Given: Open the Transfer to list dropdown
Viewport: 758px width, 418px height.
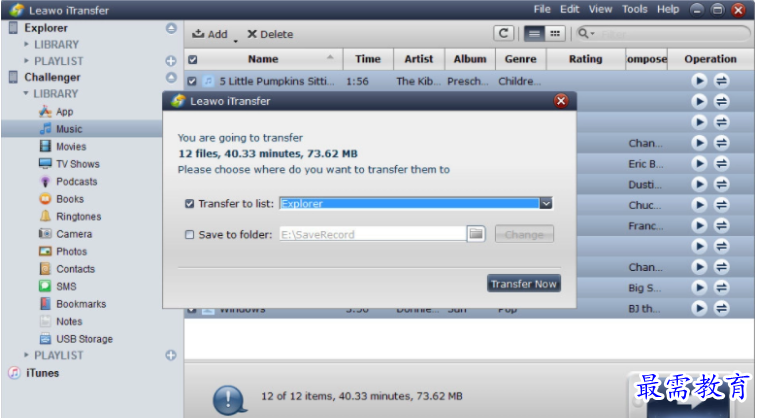Looking at the screenshot, I should click(x=546, y=203).
